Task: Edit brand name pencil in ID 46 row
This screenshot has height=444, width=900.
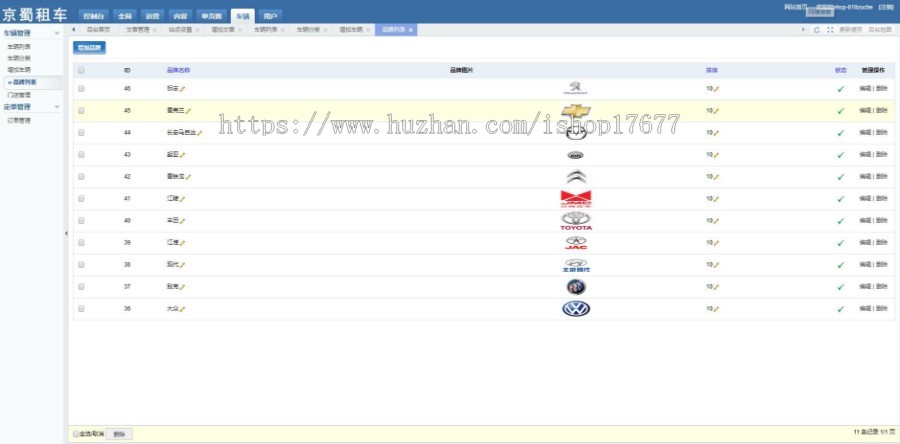Action: 183,89
